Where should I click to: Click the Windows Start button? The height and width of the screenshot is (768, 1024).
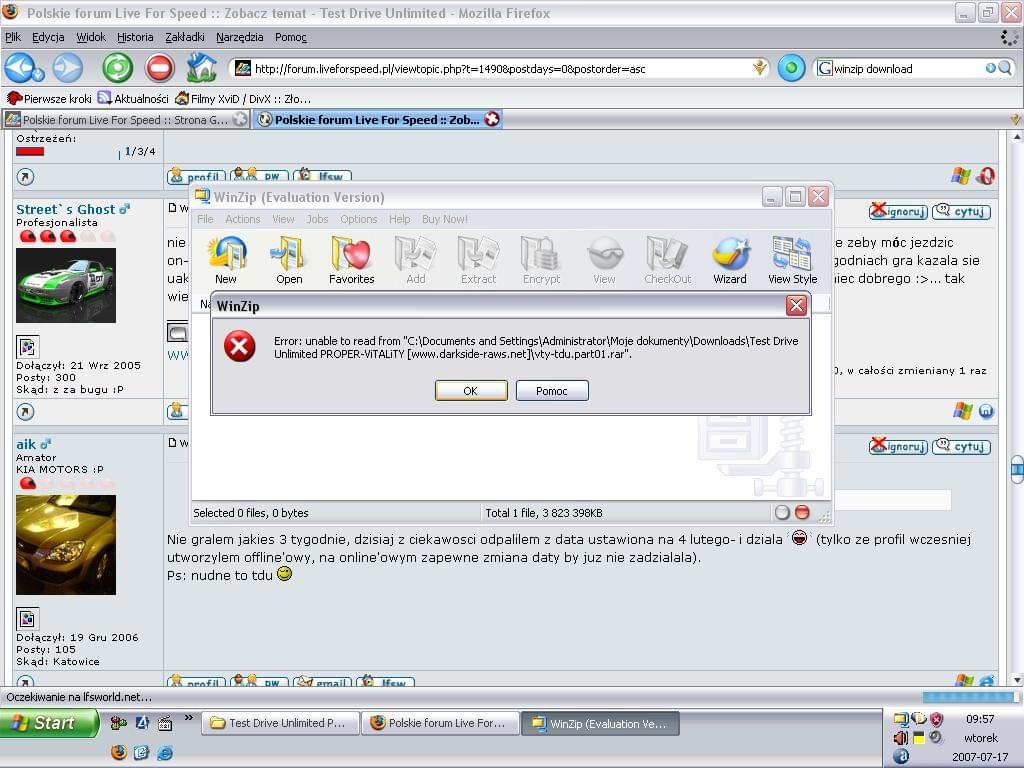49,723
